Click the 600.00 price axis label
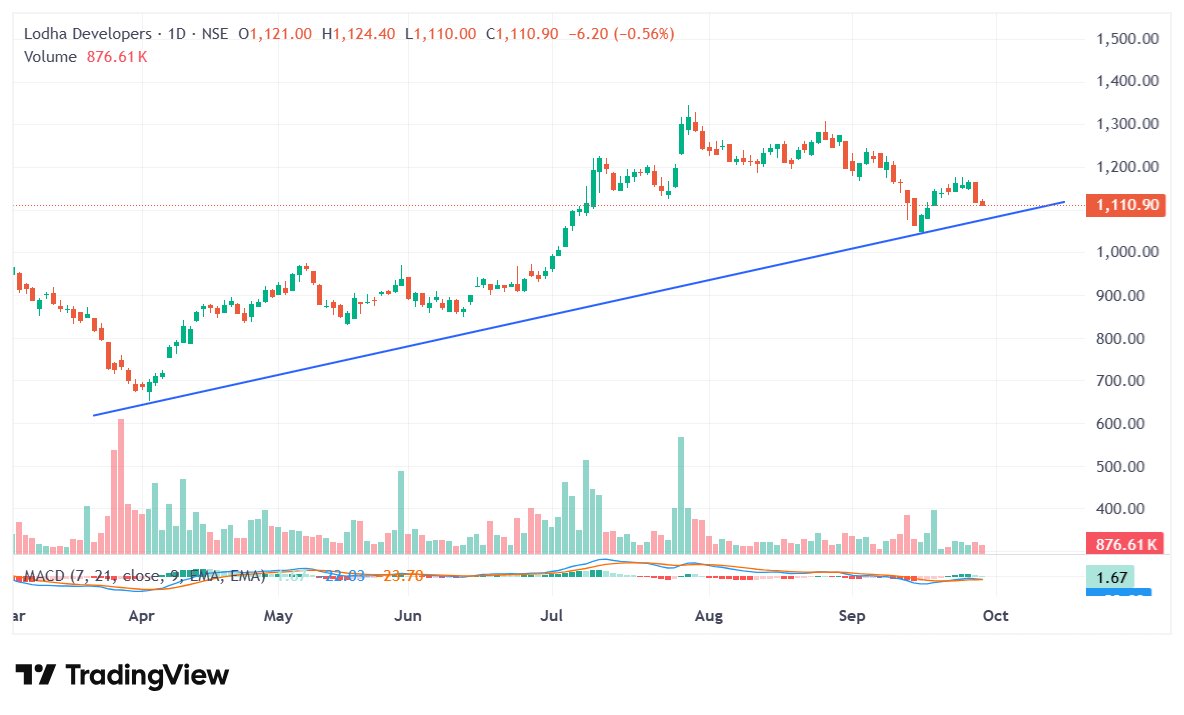Viewport: 1184px width, 715px height. coord(1121,424)
